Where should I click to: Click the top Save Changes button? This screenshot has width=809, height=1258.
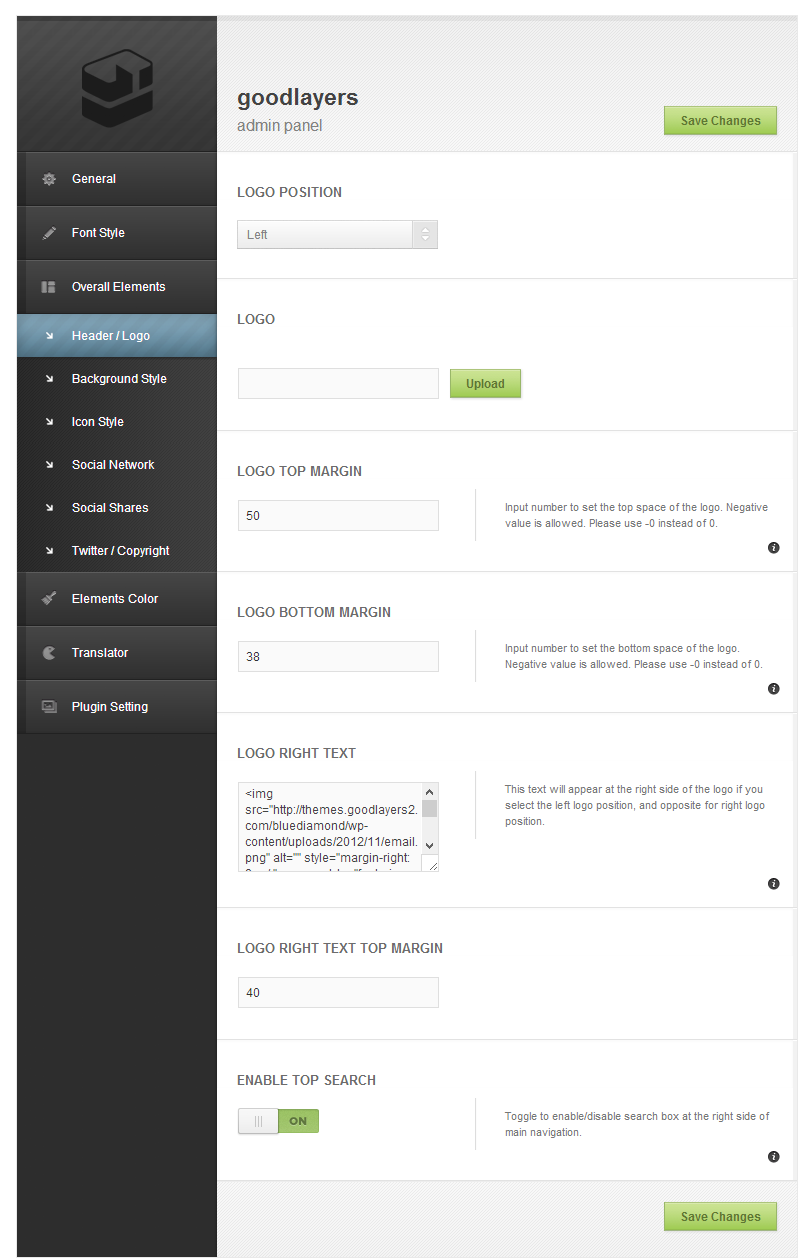720,121
